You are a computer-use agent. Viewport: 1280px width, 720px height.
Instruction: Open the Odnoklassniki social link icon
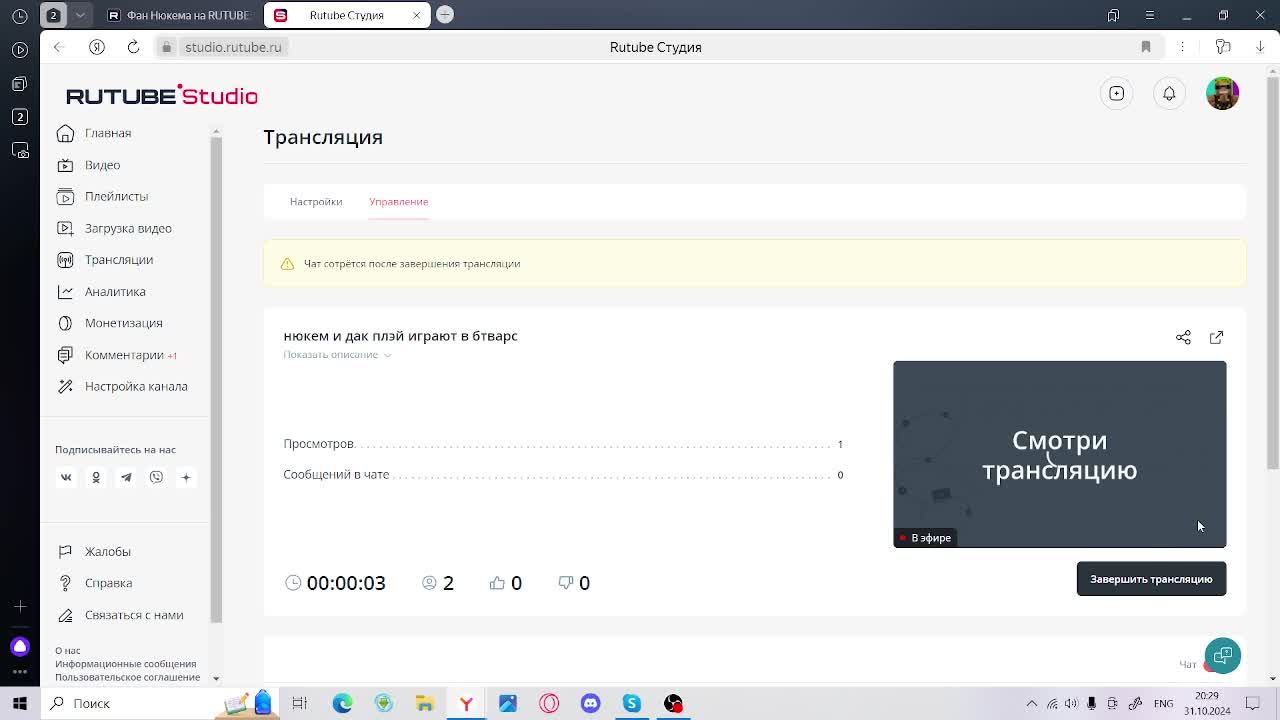96,477
